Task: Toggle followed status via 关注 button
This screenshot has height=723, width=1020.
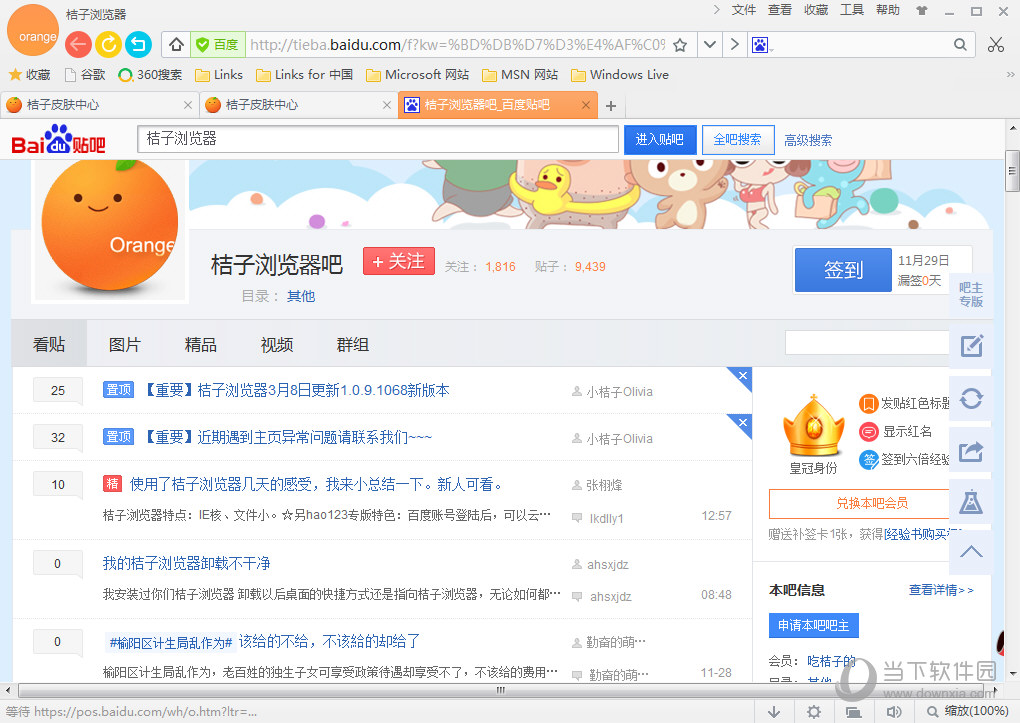Action: [398, 261]
